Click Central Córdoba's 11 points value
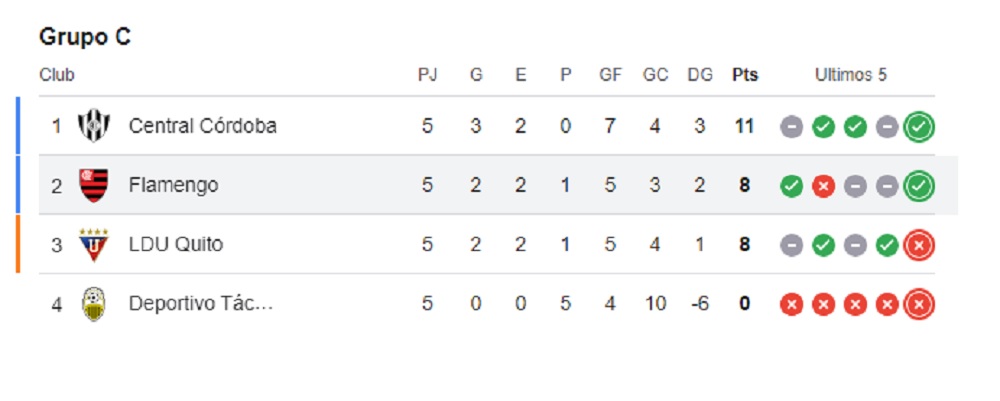This screenshot has height=401, width=1000. pos(744,126)
